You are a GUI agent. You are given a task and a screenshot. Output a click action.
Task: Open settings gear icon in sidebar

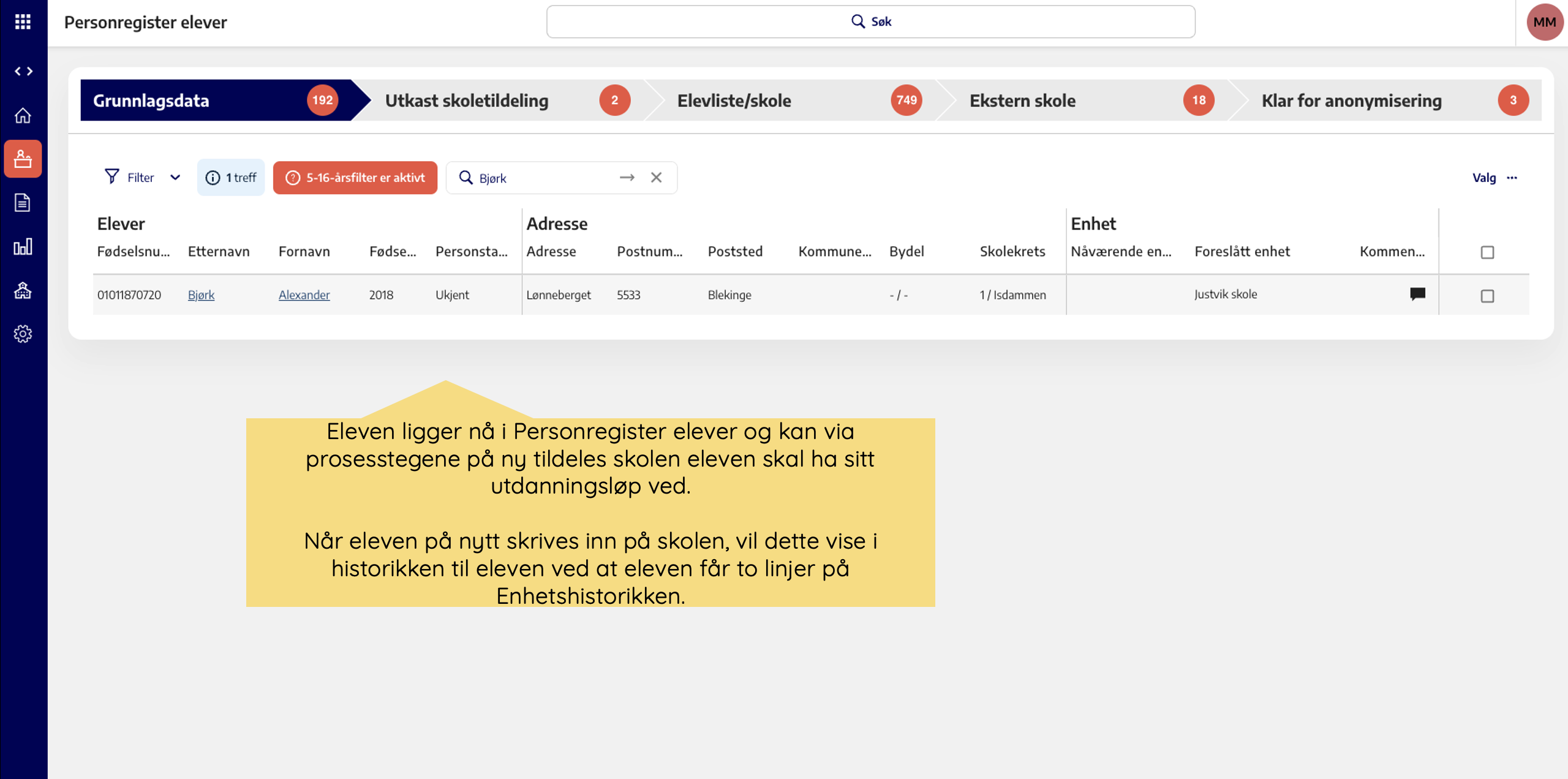(23, 334)
